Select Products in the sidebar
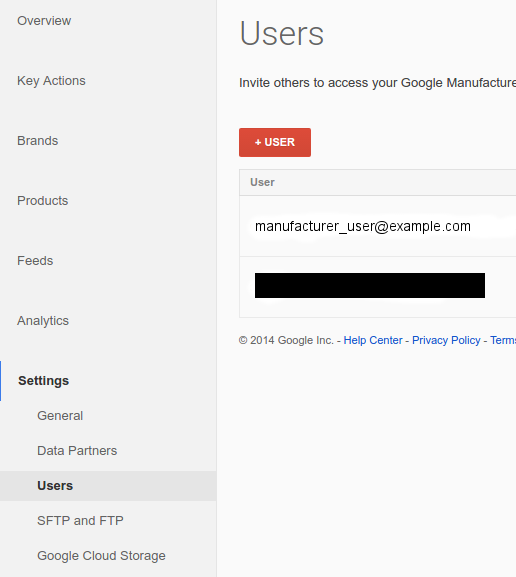 point(43,201)
